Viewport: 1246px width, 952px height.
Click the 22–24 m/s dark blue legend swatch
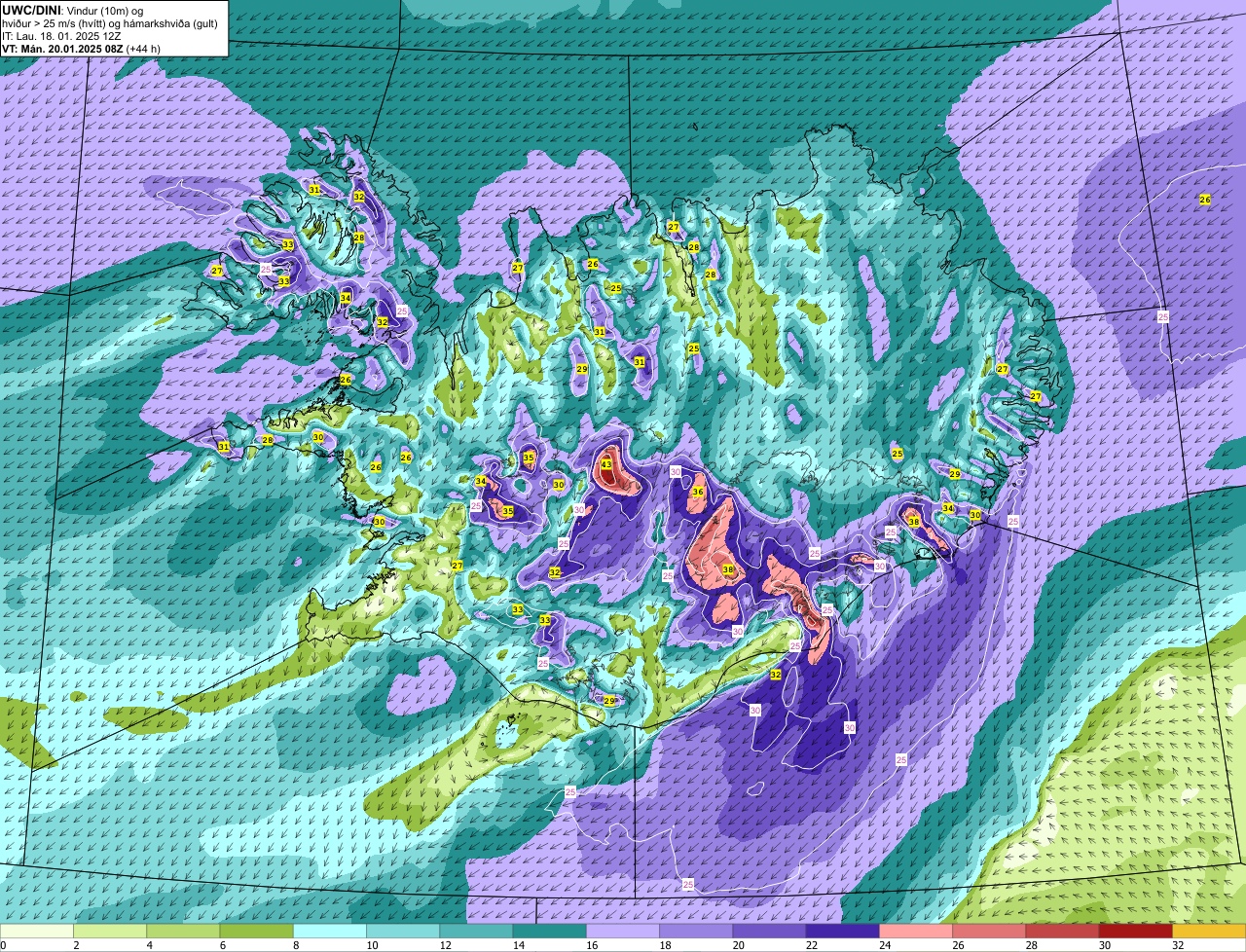click(x=843, y=931)
